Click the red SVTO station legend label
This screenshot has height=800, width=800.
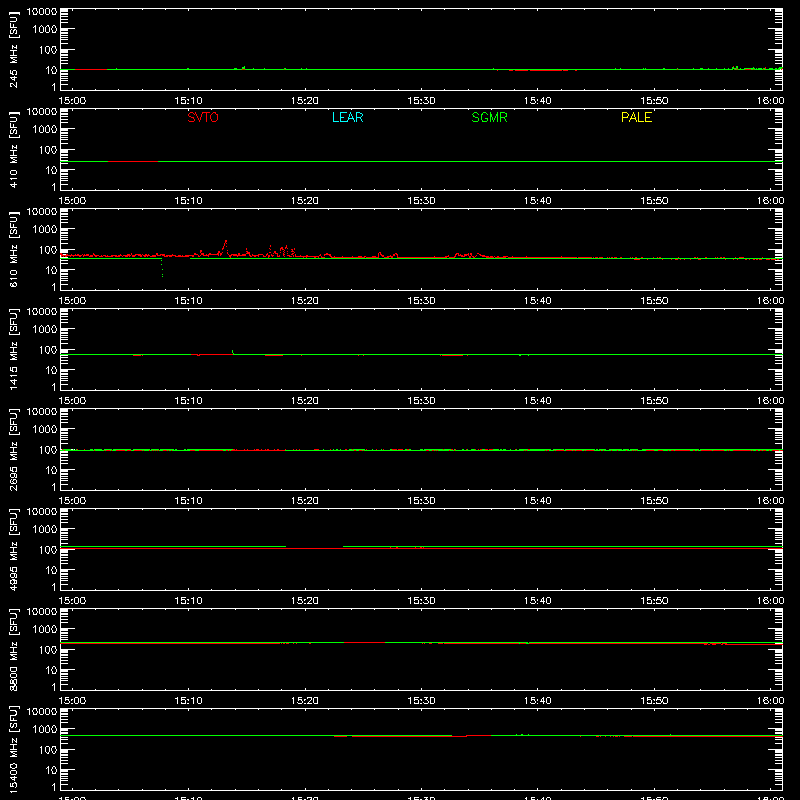point(203,117)
